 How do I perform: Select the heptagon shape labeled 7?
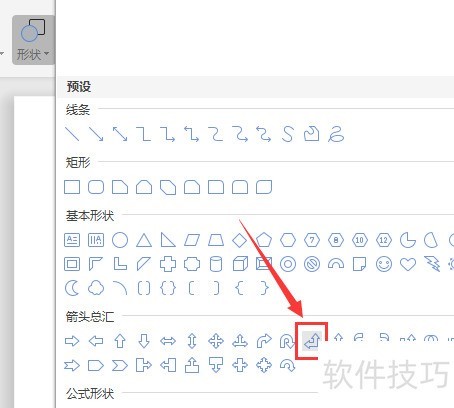click(312, 240)
